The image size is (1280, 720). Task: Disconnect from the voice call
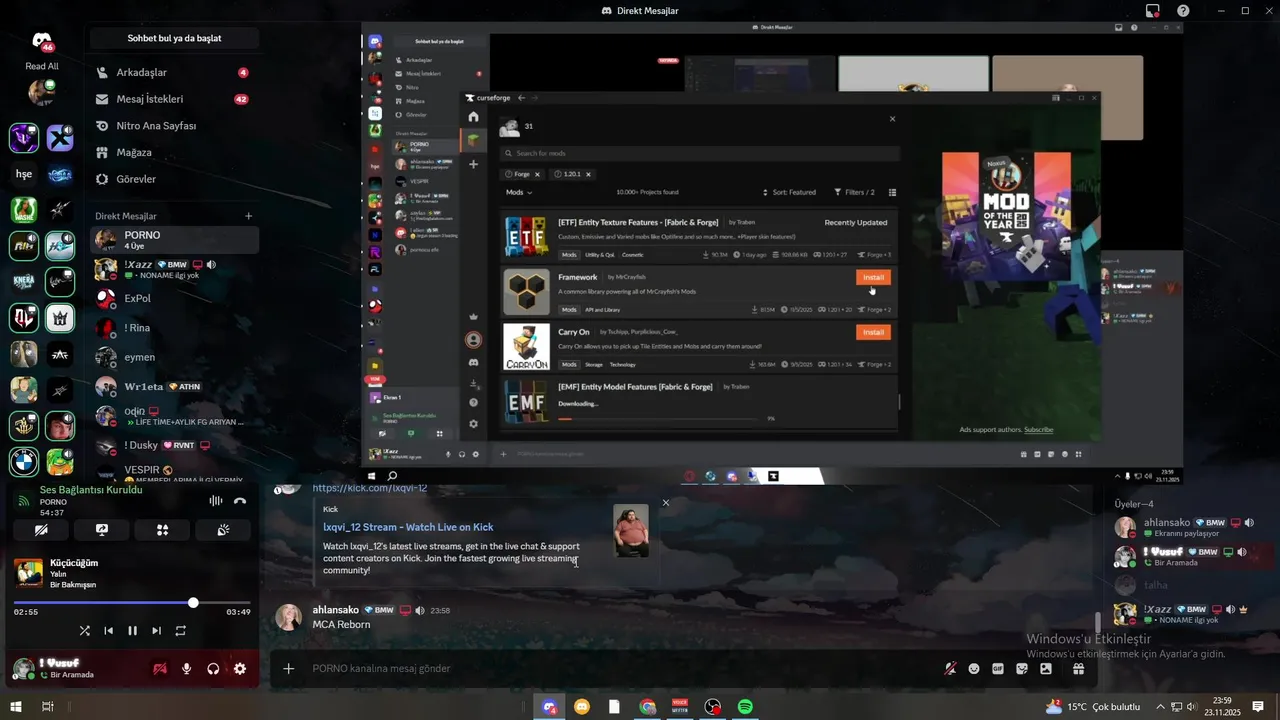[x=240, y=501]
